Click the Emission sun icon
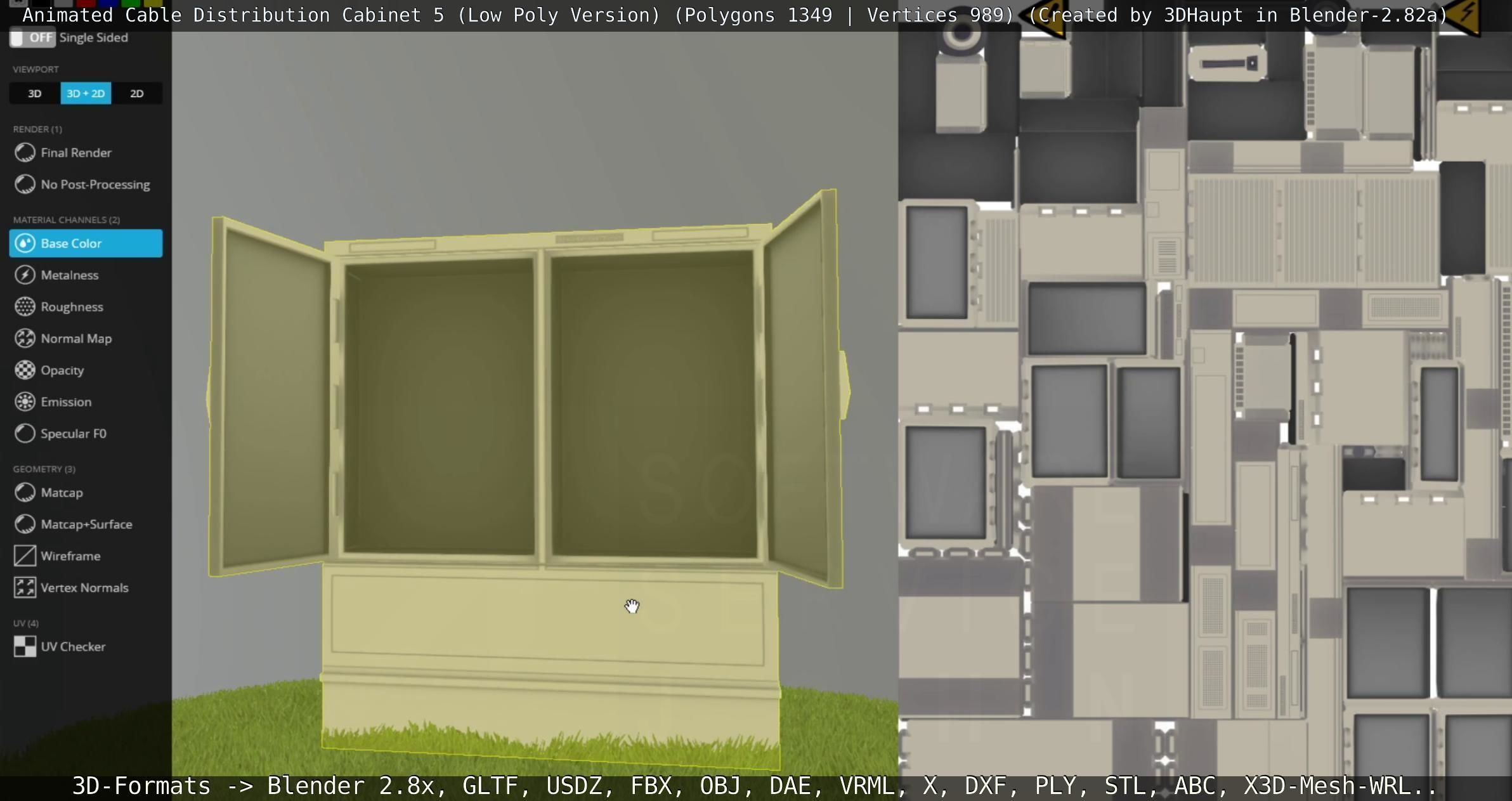Viewport: 1512px width, 801px height. [x=25, y=402]
